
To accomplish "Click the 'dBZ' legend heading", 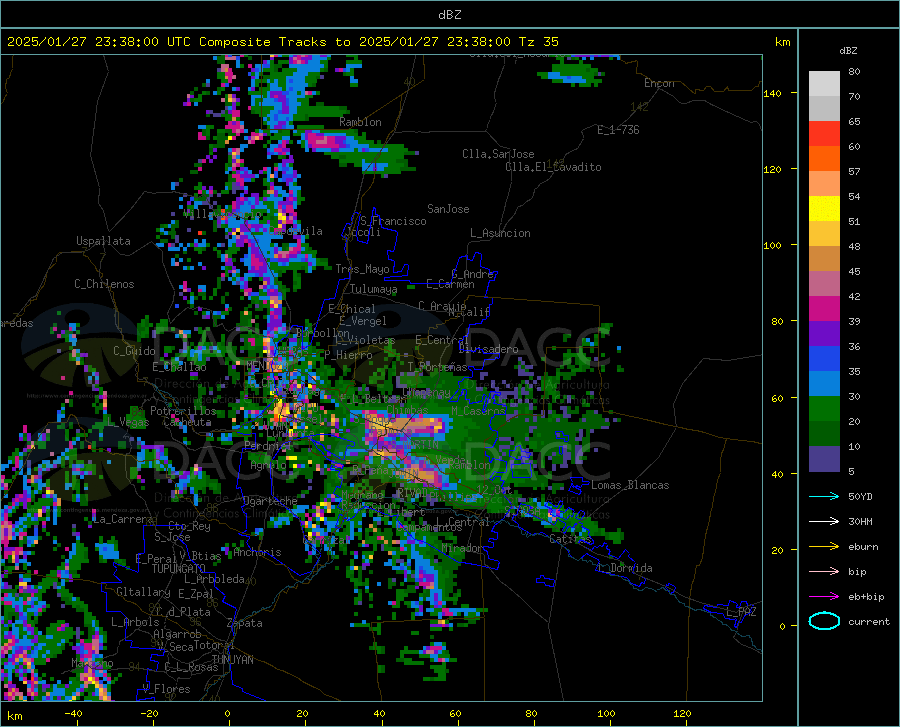I will (x=848, y=50).
